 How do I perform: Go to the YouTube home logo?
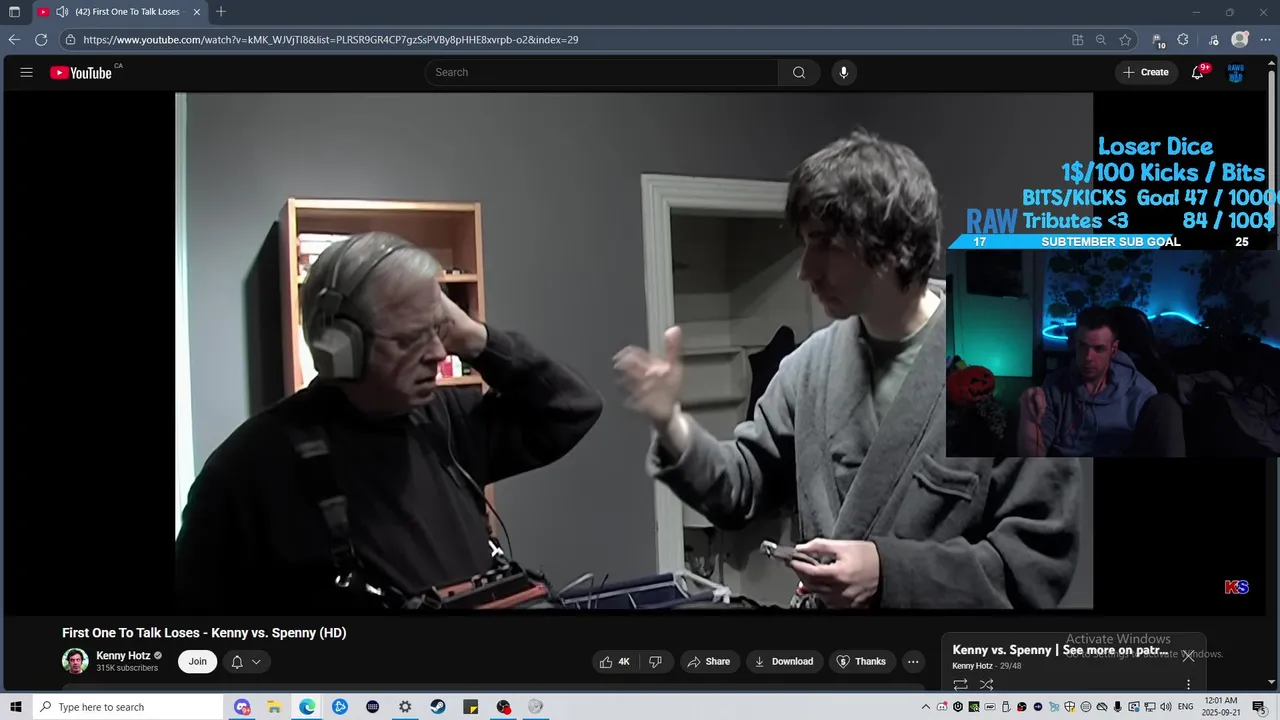[81, 72]
